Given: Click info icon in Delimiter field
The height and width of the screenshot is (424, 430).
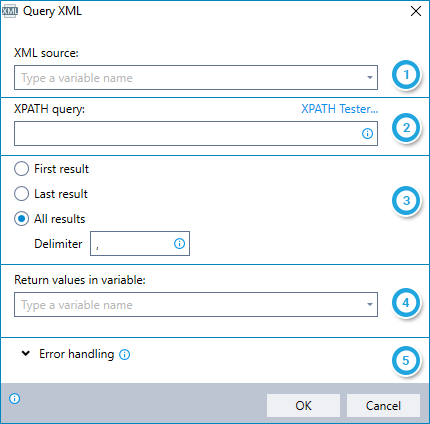Looking at the screenshot, I should pyautogui.click(x=179, y=244).
